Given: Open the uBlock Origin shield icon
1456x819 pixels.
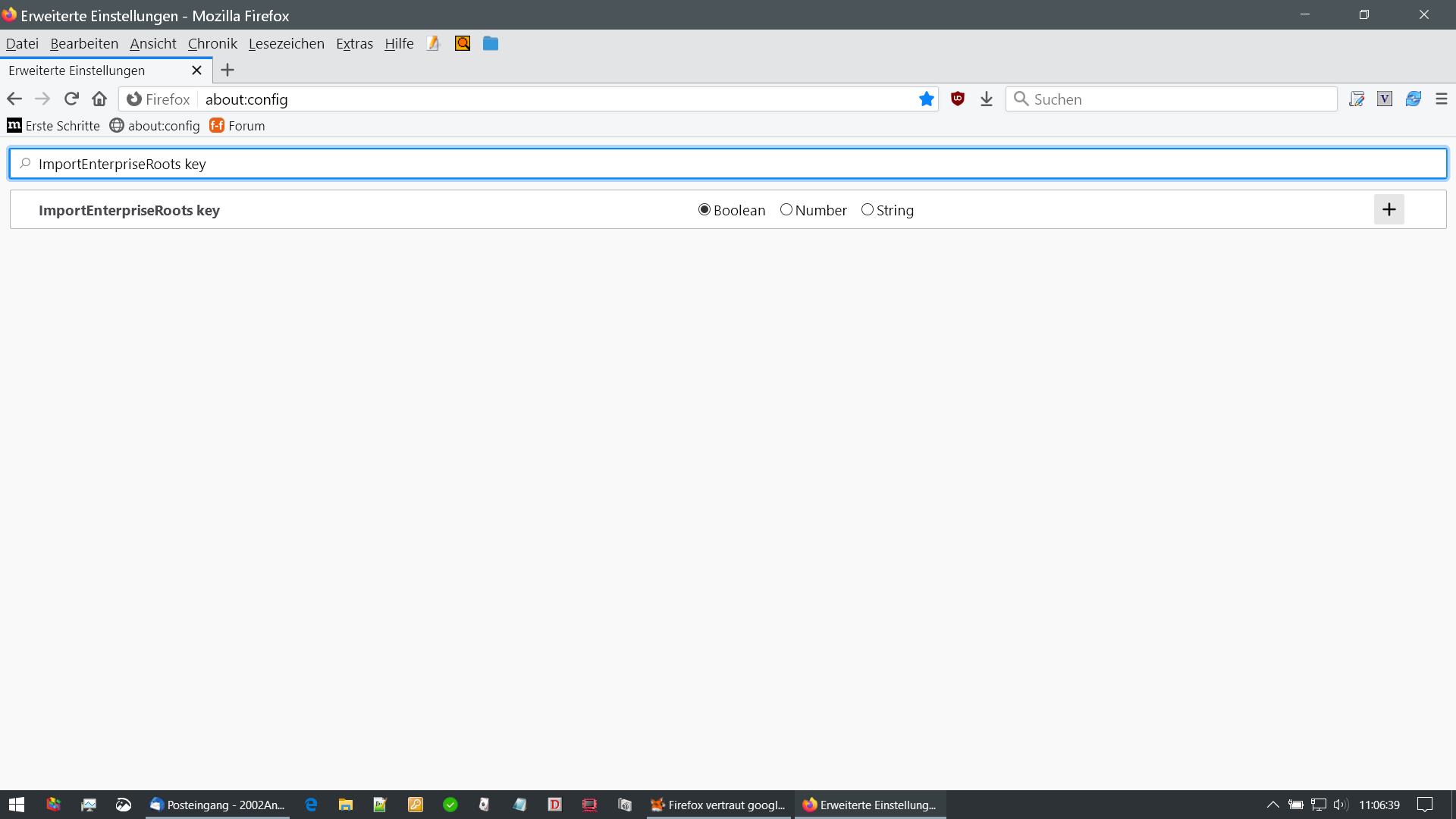Looking at the screenshot, I should [958, 99].
